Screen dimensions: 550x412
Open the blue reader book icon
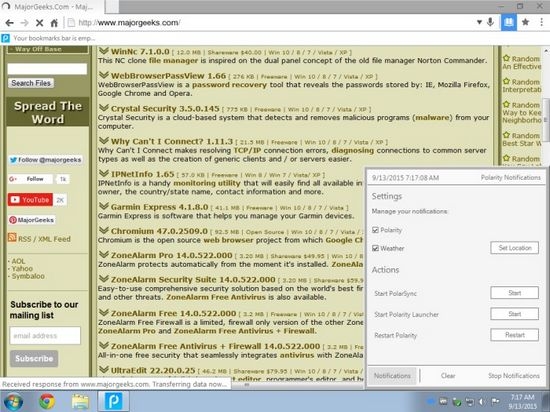coord(508,22)
